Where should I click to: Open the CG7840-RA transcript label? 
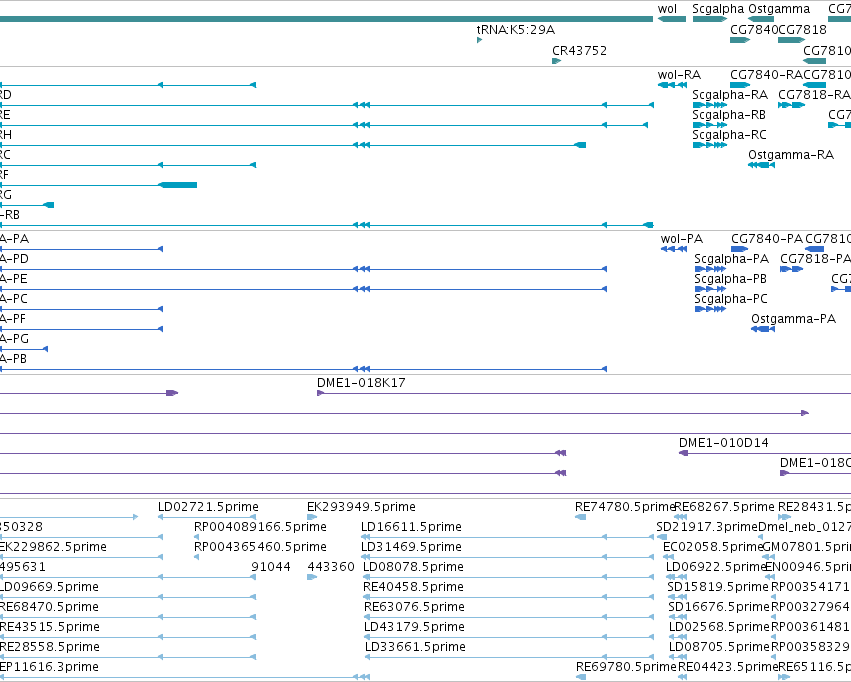tap(766, 75)
